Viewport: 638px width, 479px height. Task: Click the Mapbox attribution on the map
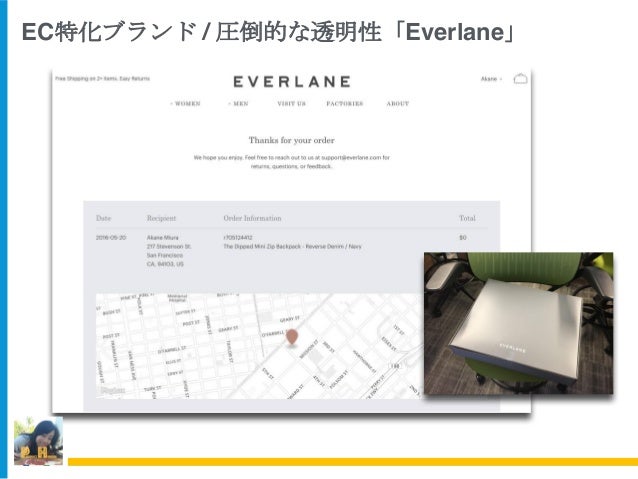pos(113,391)
